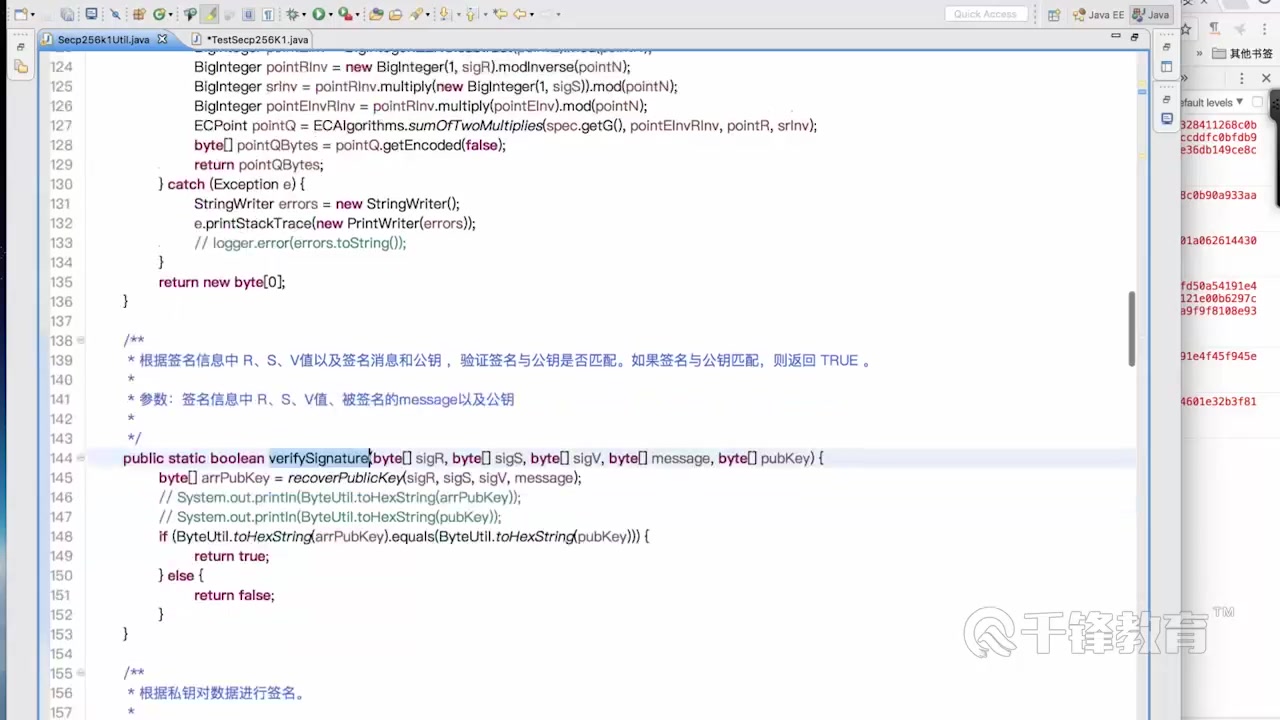Viewport: 1280px width, 720px height.
Task: Open the DevTools three-dot menu
Action: [1241, 78]
